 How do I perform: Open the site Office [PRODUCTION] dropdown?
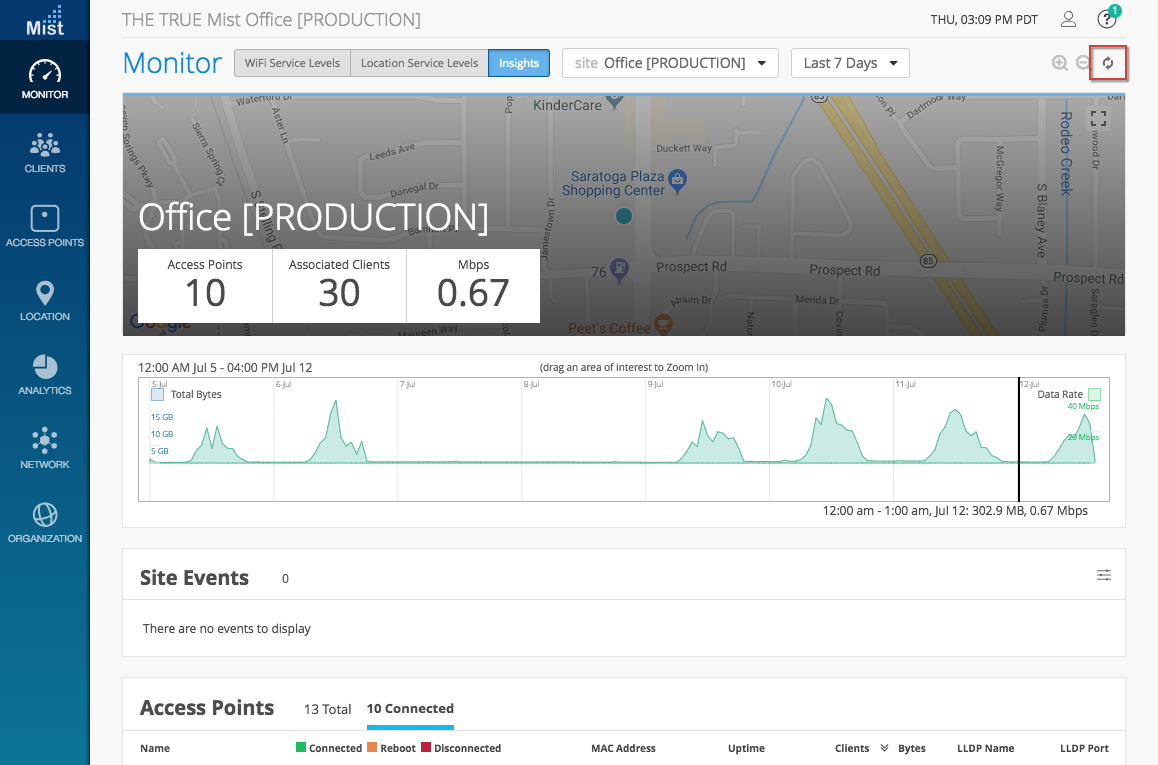pyautogui.click(x=670, y=63)
